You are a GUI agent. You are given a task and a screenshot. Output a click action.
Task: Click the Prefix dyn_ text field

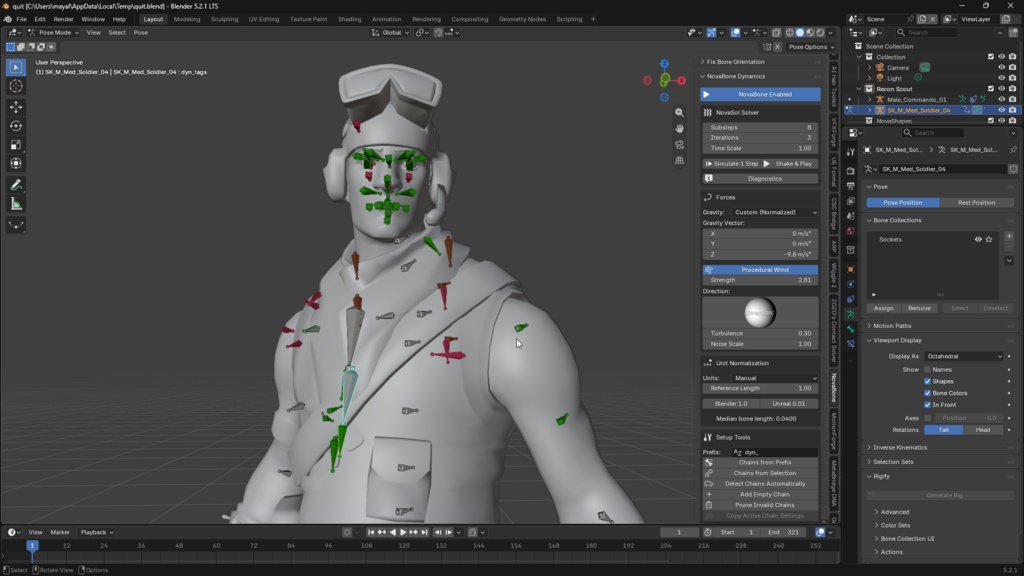click(774, 452)
